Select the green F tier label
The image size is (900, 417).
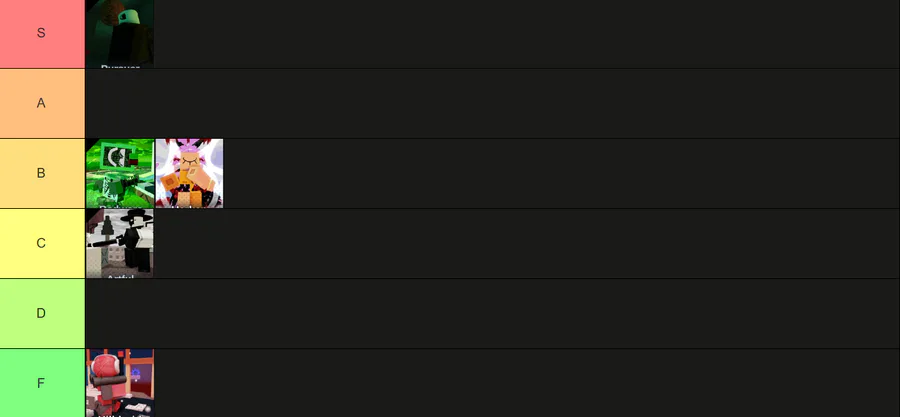[x=42, y=383]
